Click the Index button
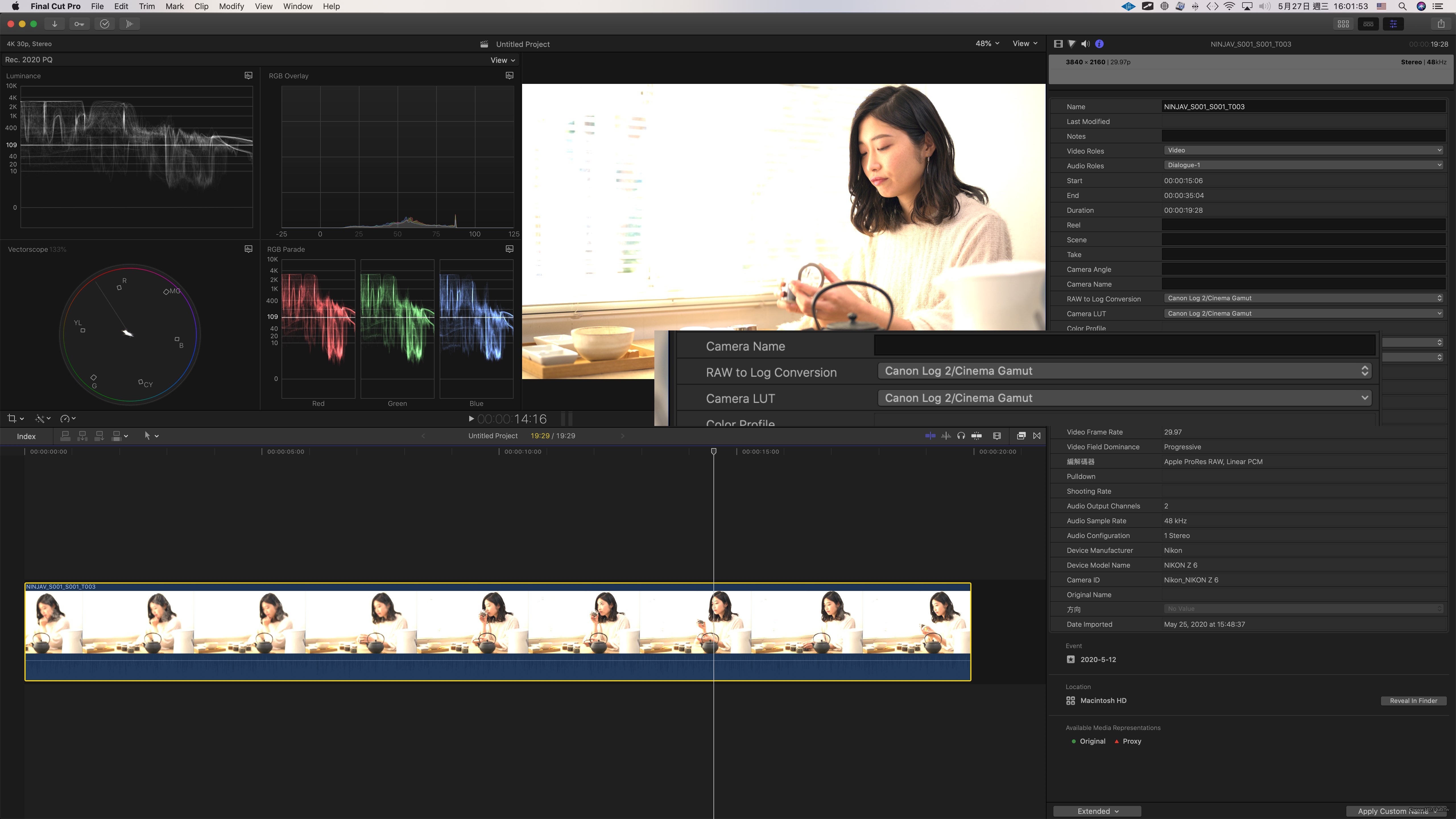The width and height of the screenshot is (1456, 819). click(26, 436)
